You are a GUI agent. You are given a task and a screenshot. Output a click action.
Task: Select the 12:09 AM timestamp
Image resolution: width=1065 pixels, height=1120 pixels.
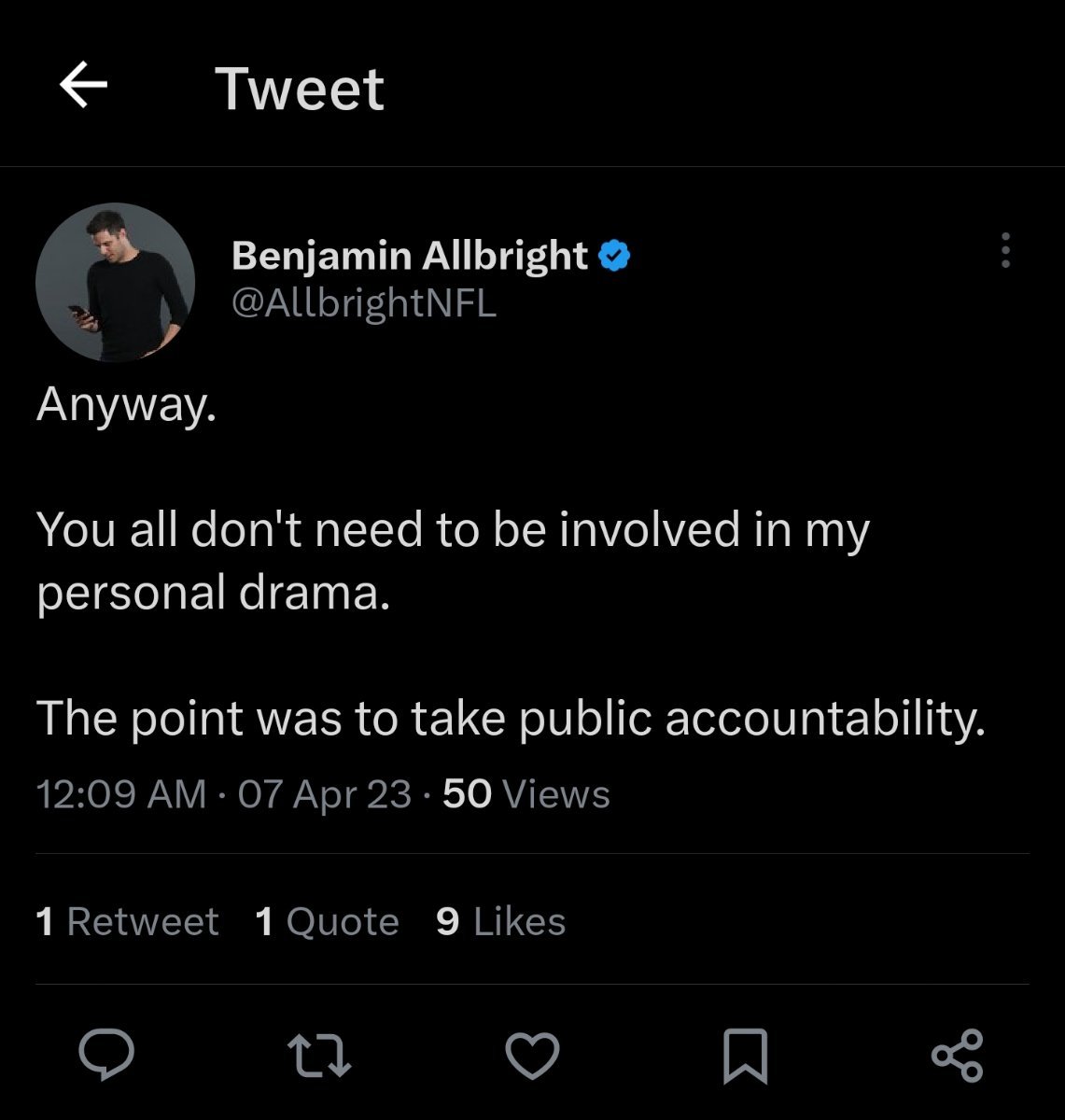pyautogui.click(x=121, y=793)
